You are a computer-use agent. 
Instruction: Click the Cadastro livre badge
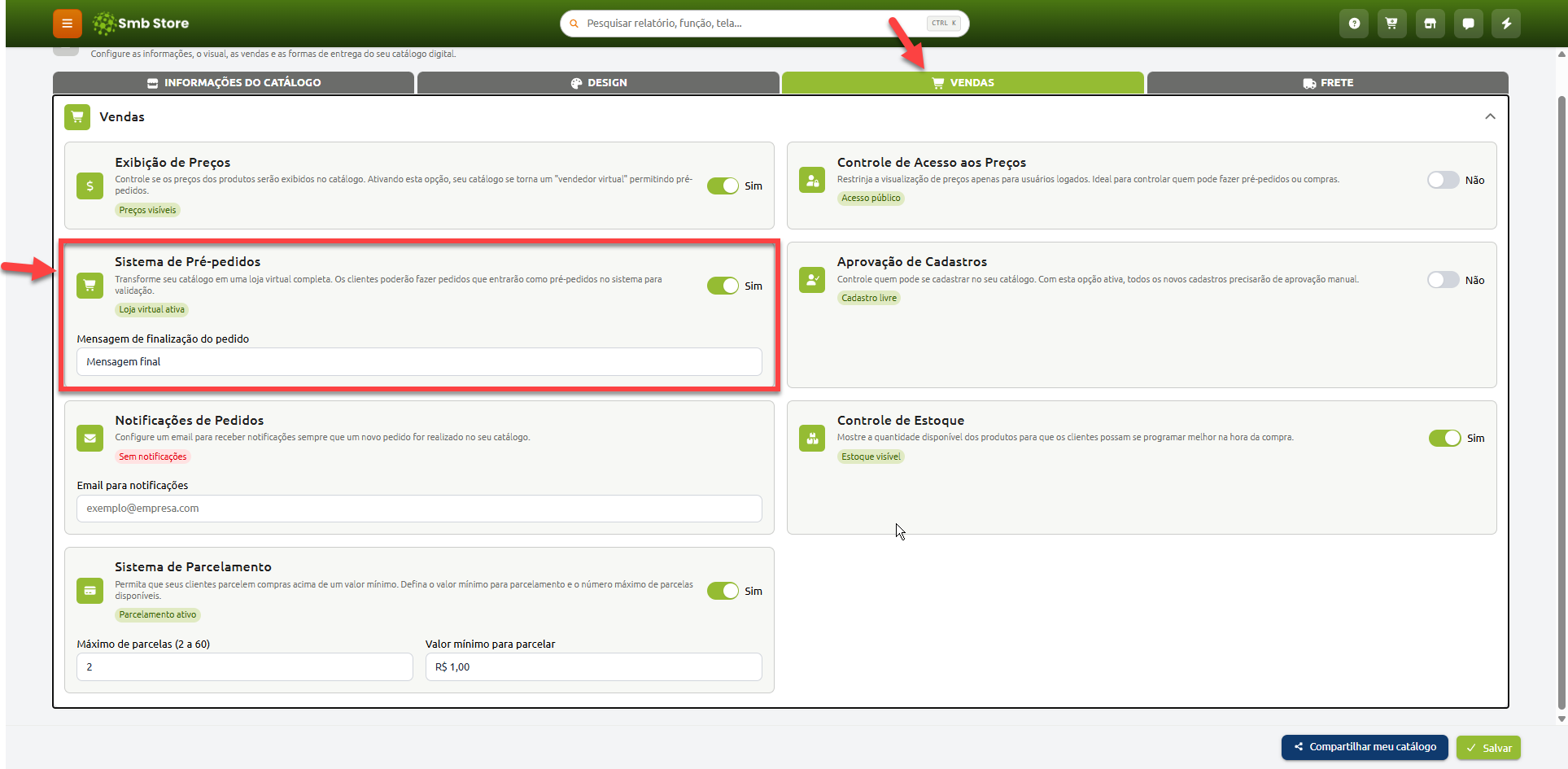869,298
